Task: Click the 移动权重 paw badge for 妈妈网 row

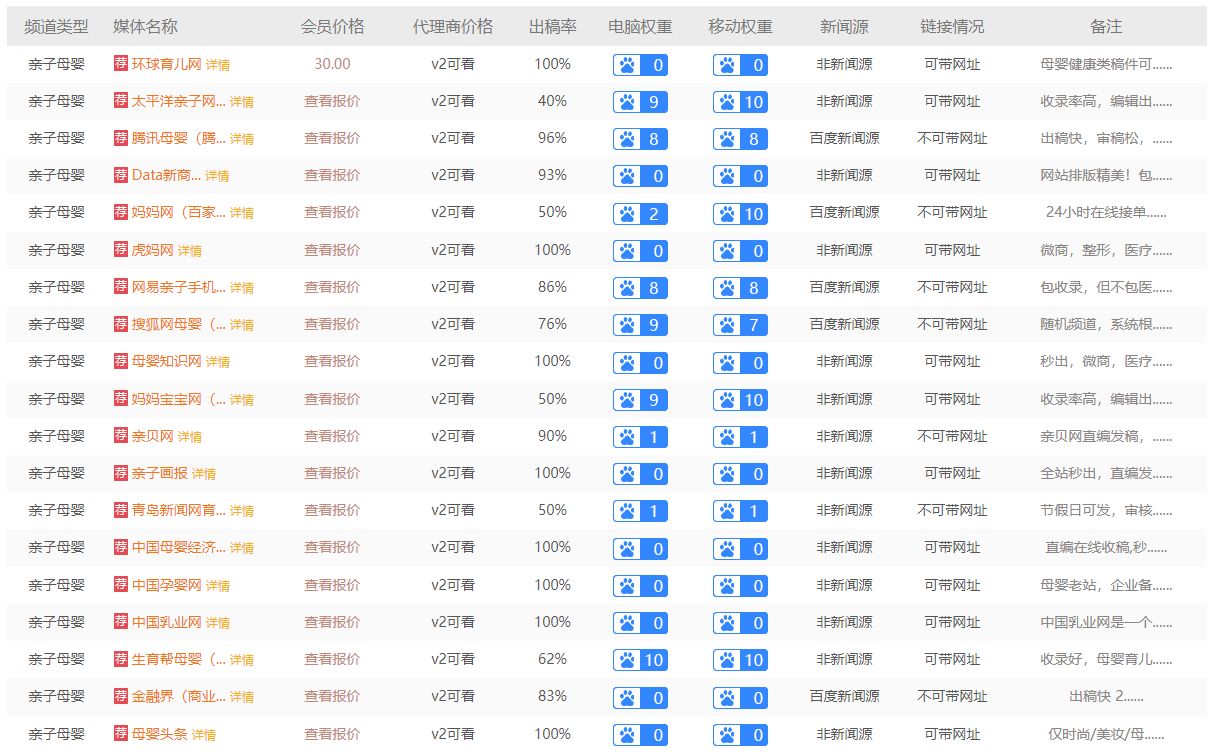Action: (740, 213)
